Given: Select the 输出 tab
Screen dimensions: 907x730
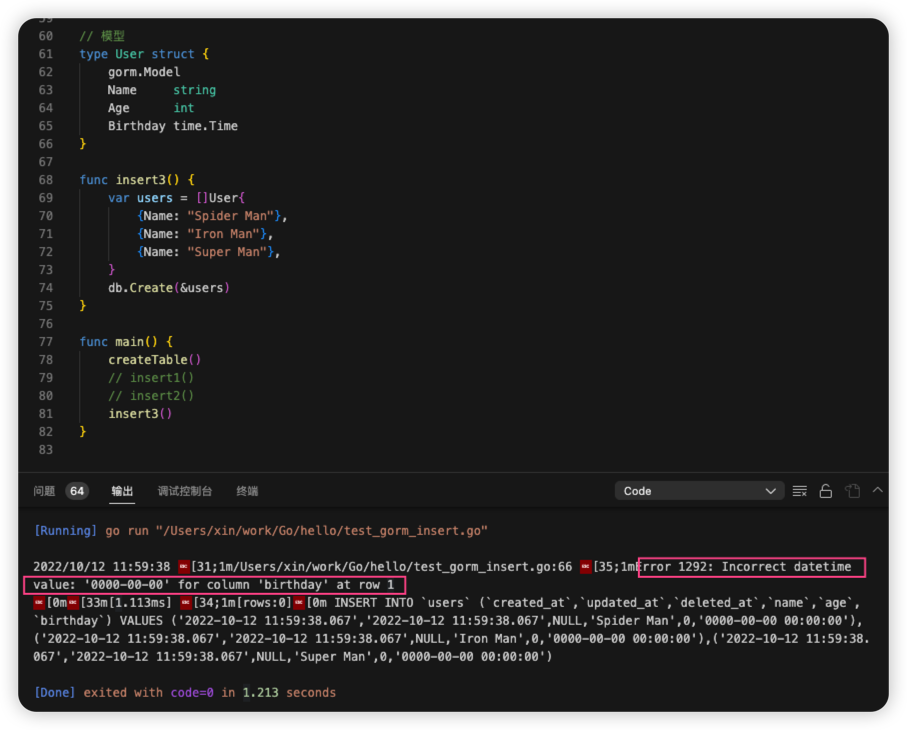Looking at the screenshot, I should pos(122,491).
